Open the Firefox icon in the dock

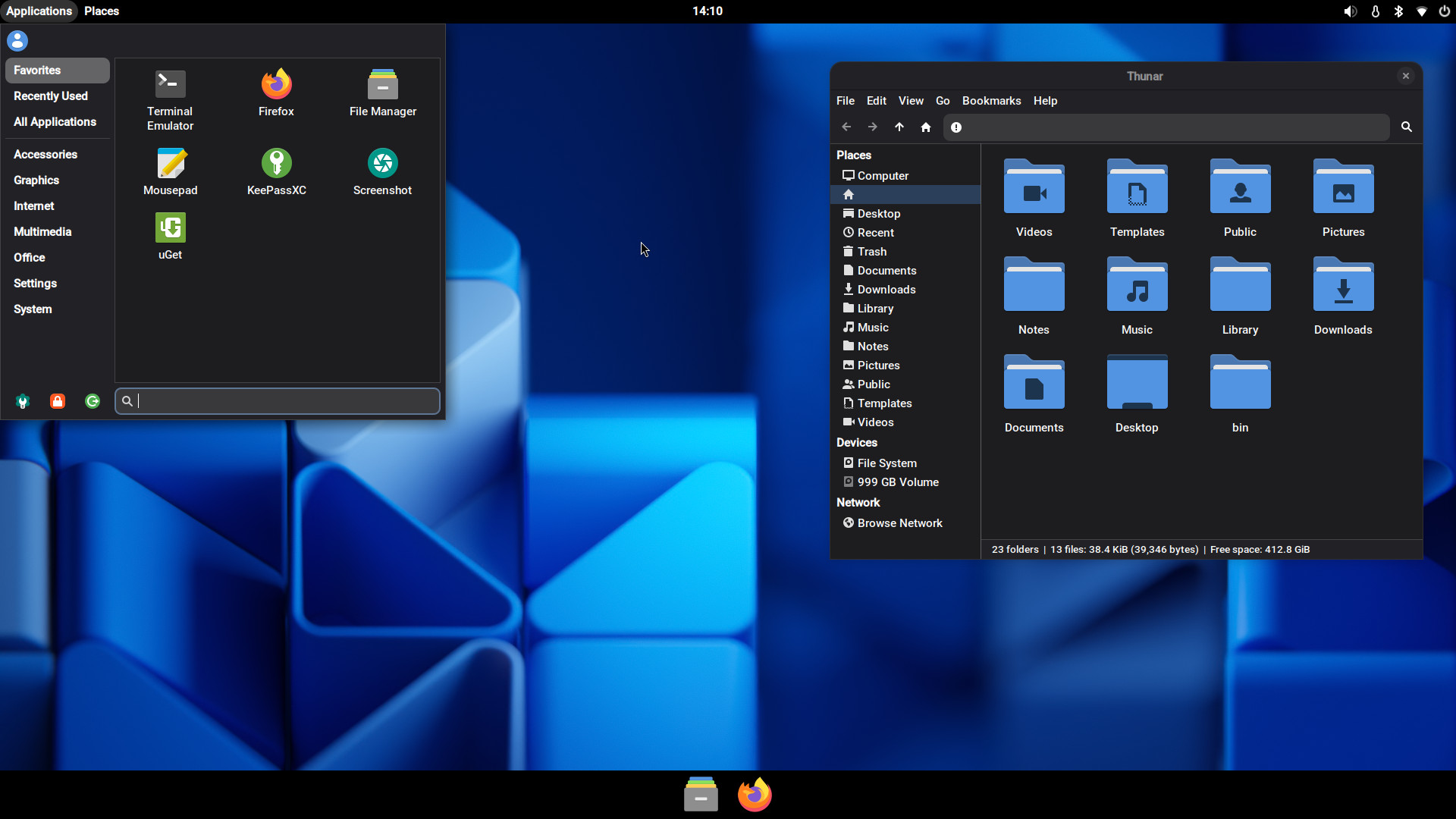point(754,795)
